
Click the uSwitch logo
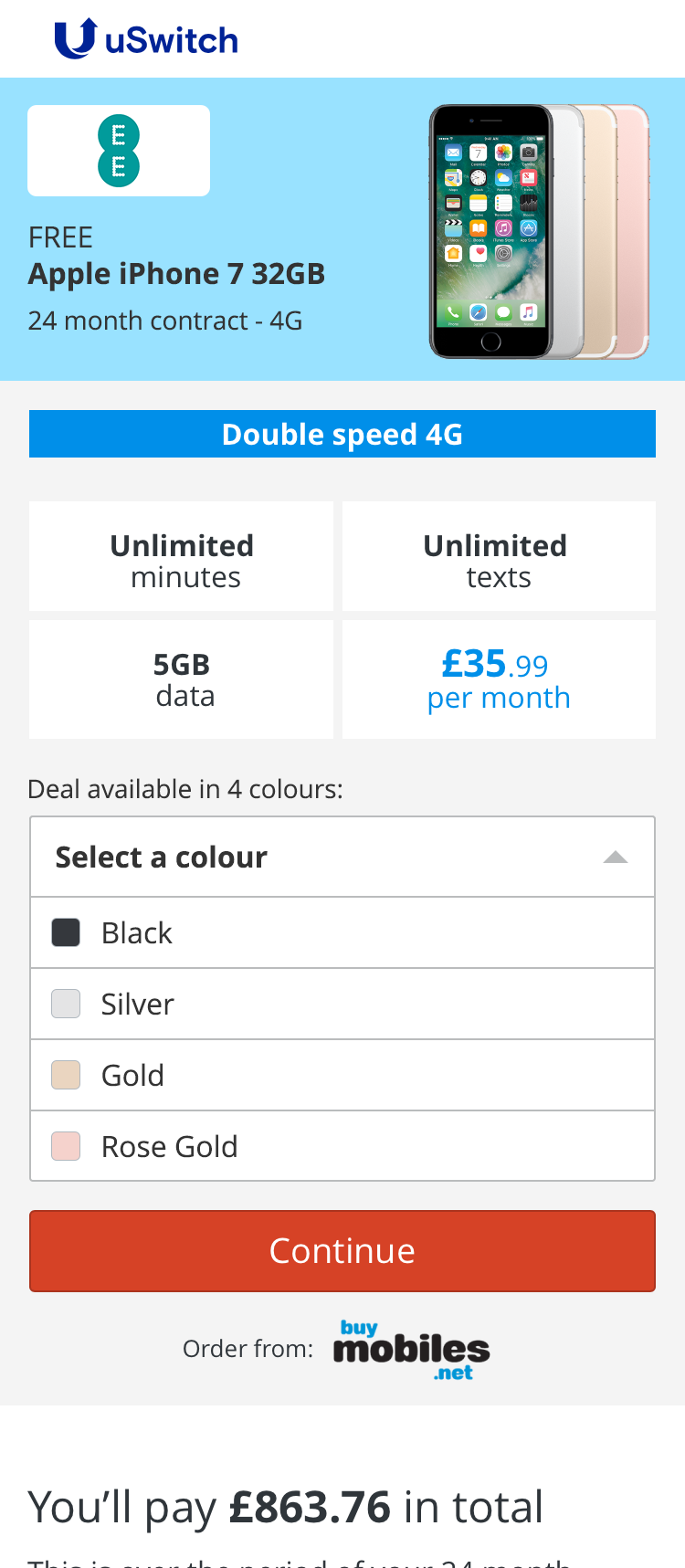pyautogui.click(x=146, y=39)
